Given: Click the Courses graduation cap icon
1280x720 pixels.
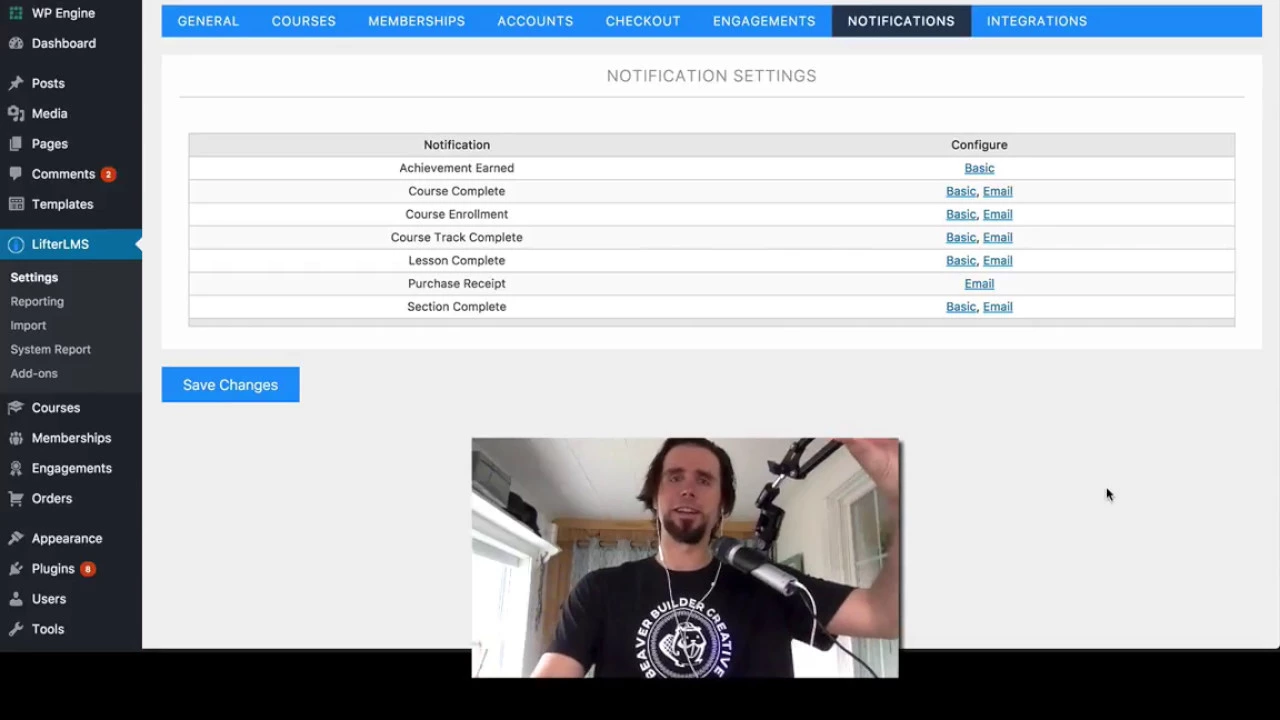Looking at the screenshot, I should (16, 408).
